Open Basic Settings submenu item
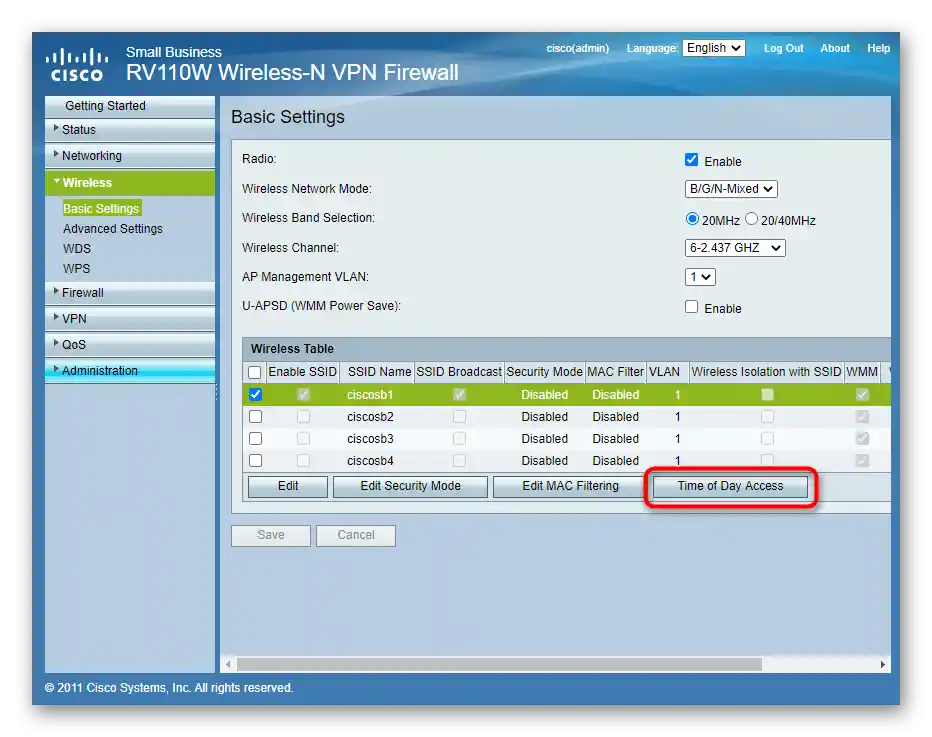 (101, 209)
